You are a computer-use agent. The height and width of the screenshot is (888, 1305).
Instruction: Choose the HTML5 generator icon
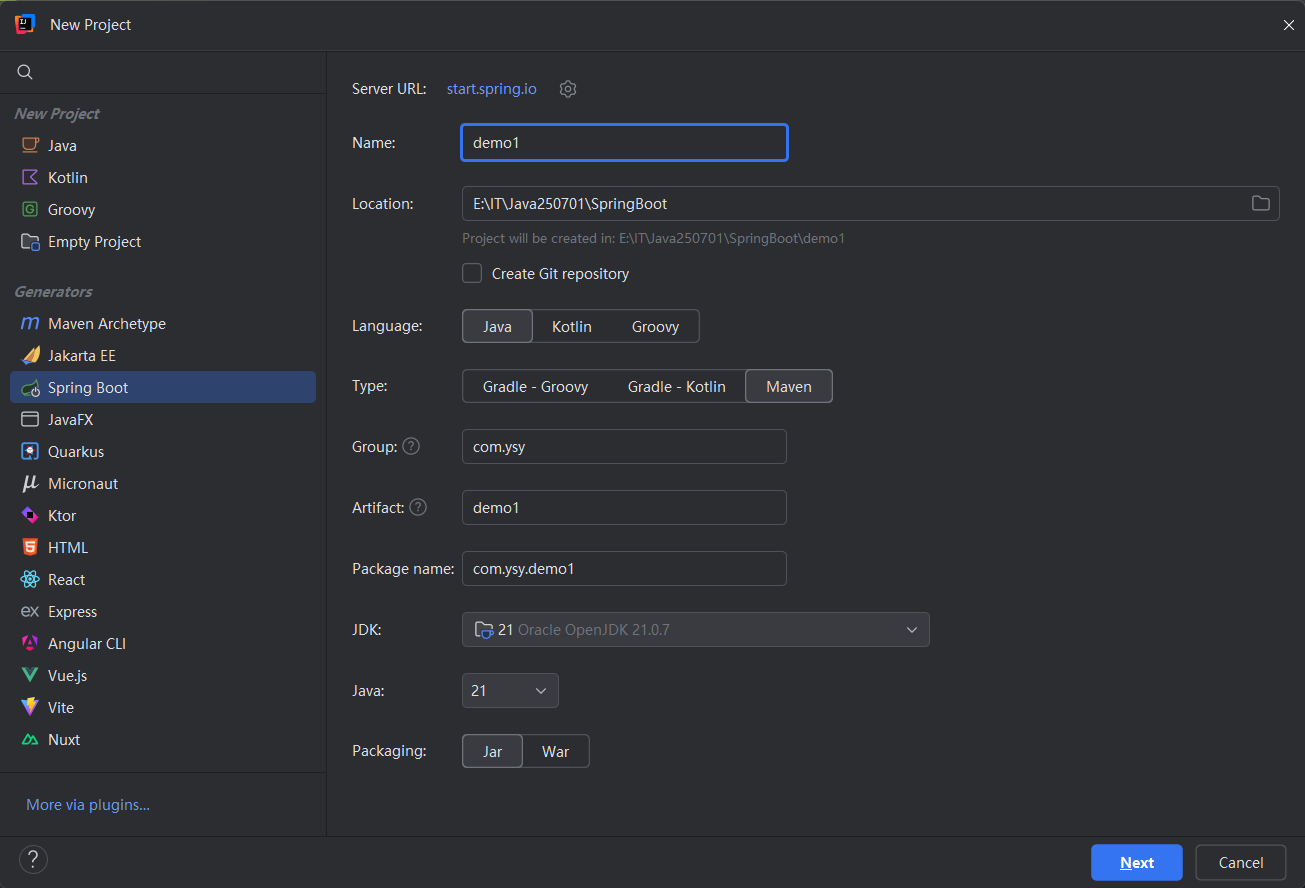point(30,547)
